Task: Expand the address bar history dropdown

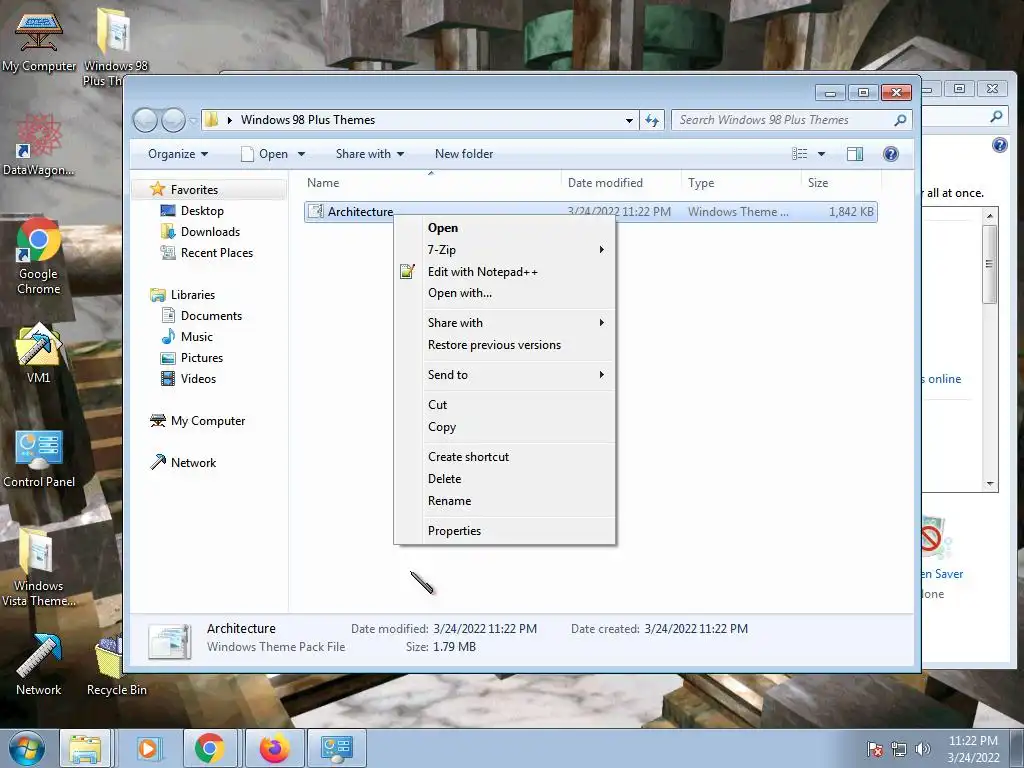Action: point(629,120)
